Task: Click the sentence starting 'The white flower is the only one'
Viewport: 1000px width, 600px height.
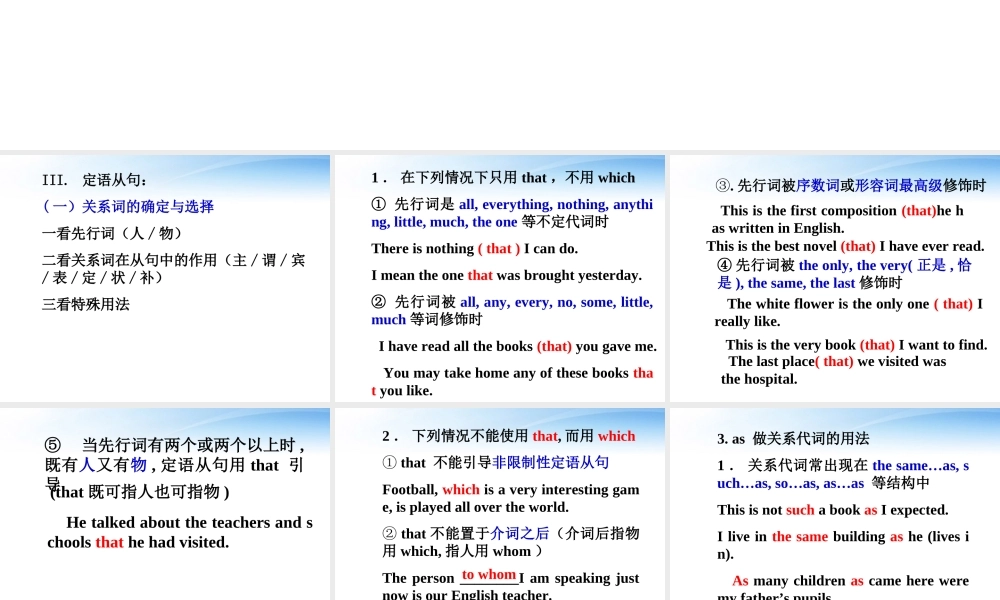Action: point(848,312)
